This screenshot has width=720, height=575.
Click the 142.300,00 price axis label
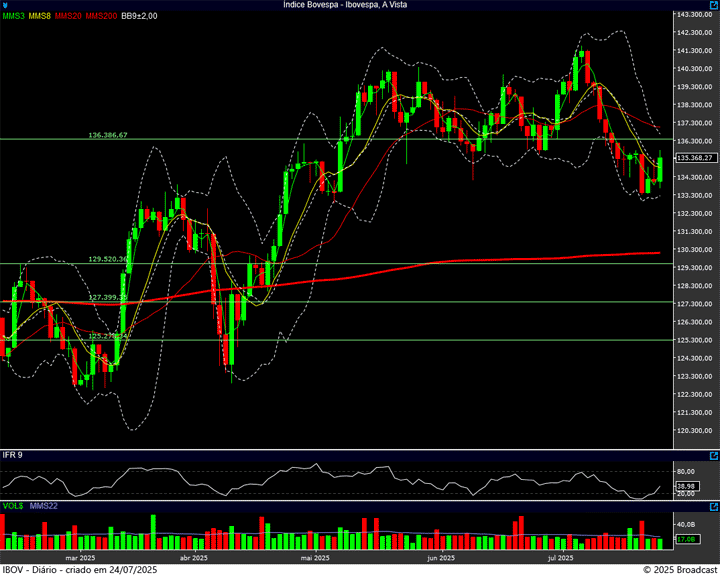pyautogui.click(x=695, y=33)
